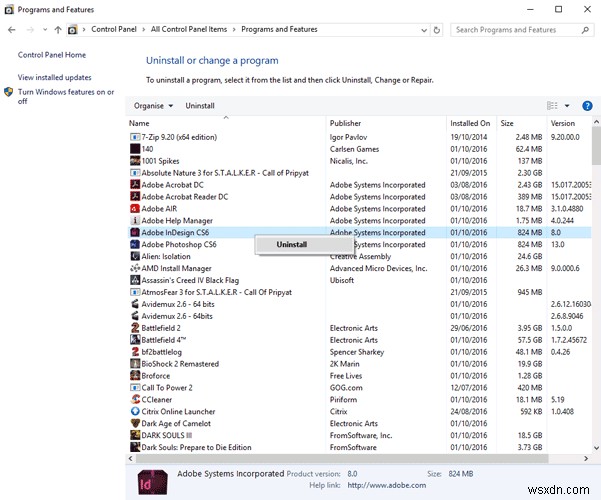
Task: Click the Alien: Isolation icon
Action: click(135, 256)
